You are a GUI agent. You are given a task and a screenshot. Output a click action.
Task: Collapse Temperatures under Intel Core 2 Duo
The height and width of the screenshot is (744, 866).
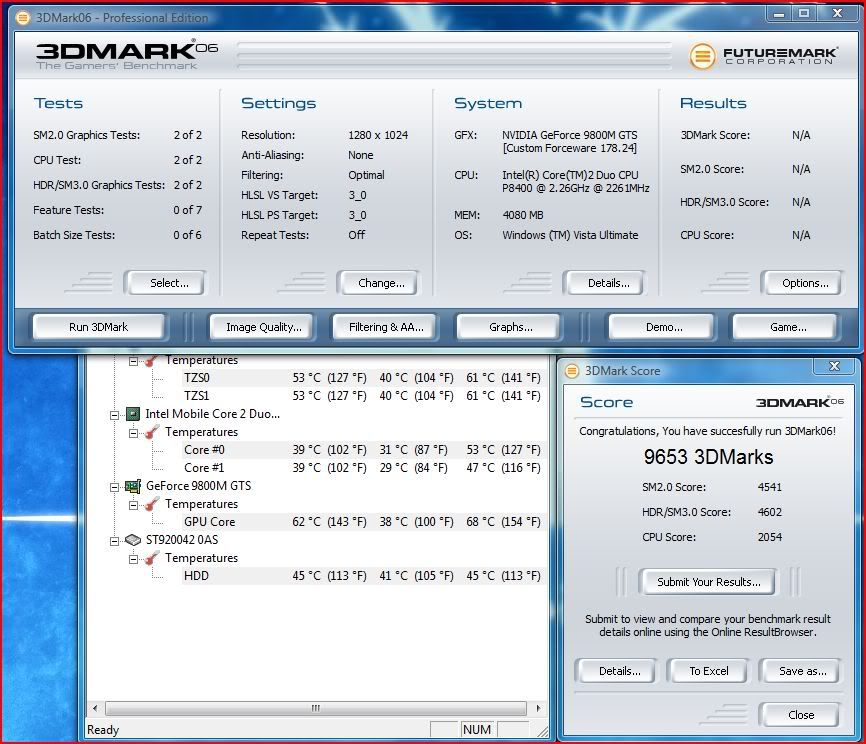coord(133,433)
